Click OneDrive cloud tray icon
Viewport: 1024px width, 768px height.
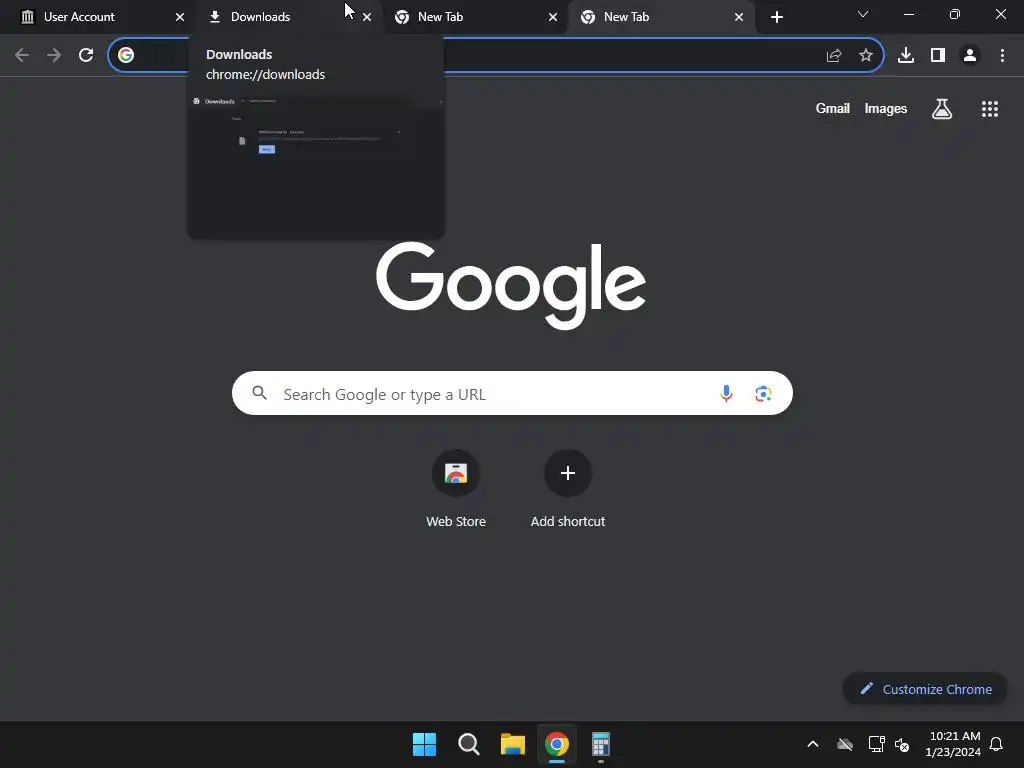tap(845, 744)
